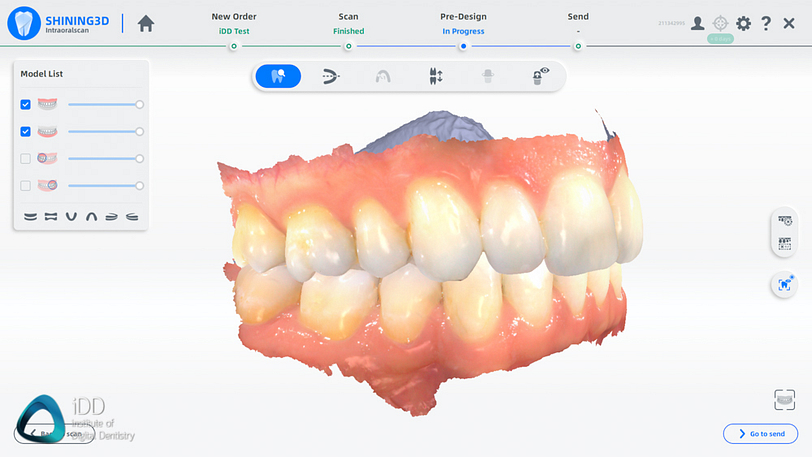Click the Home icon in the header
812x457 pixels.
tap(146, 23)
